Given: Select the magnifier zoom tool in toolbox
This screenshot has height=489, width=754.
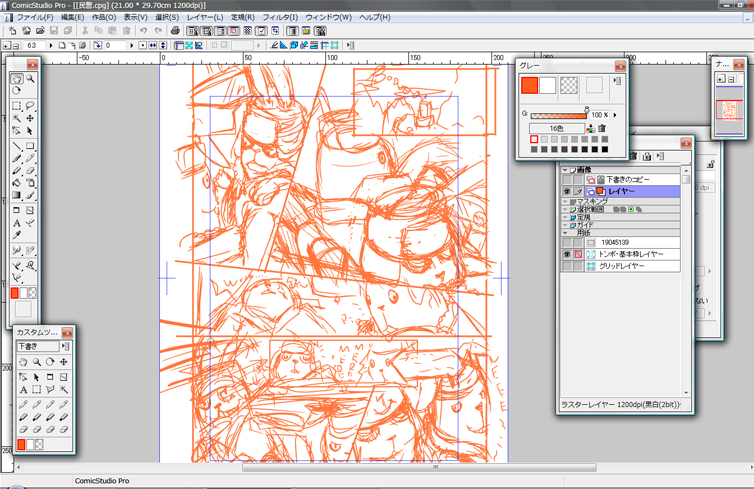Looking at the screenshot, I should [31, 78].
